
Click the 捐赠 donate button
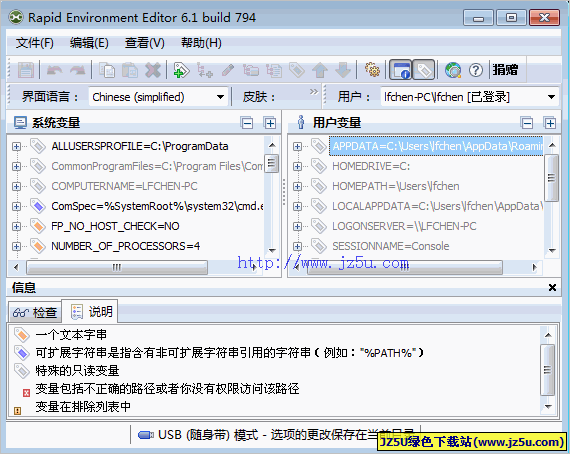(505, 69)
